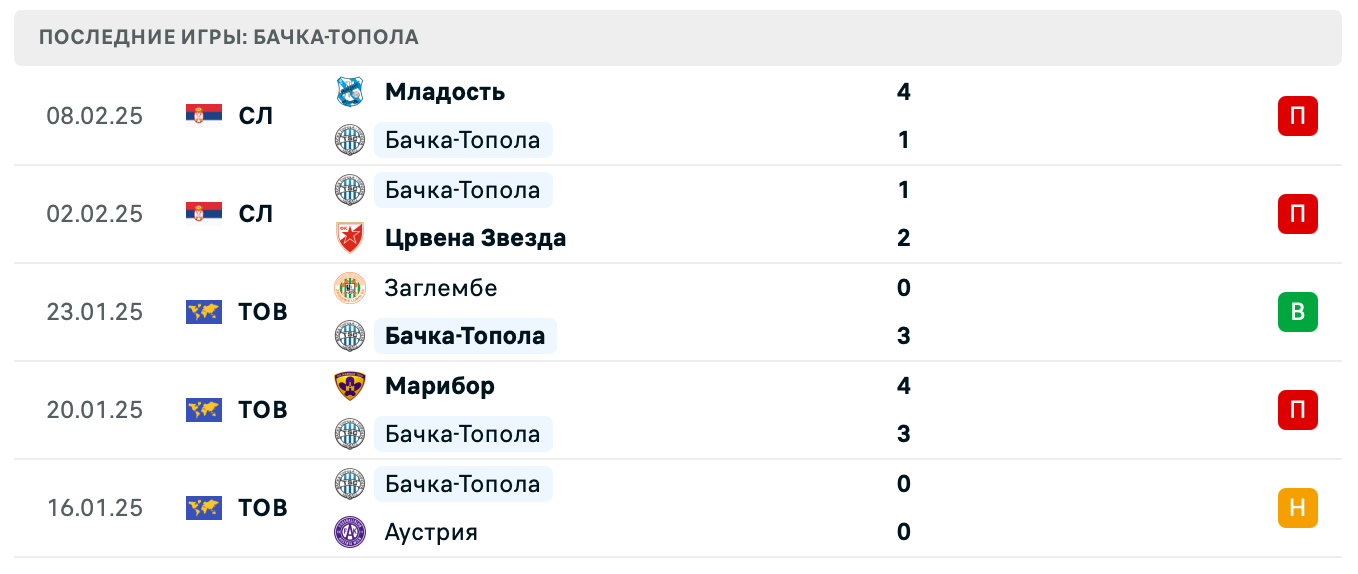Open the Марибор team link
This screenshot has height=574, width=1358.
439,386
